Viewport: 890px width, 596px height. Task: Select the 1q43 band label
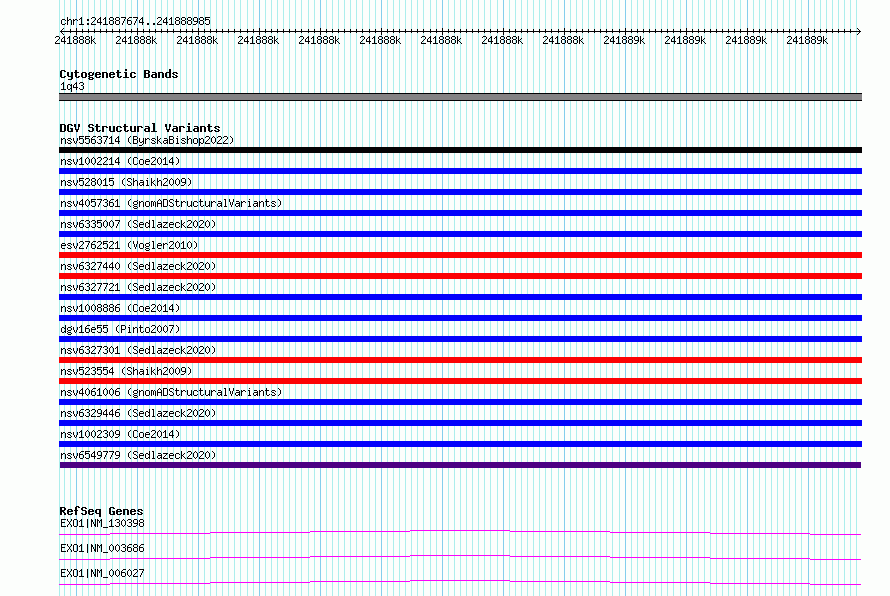72,86
